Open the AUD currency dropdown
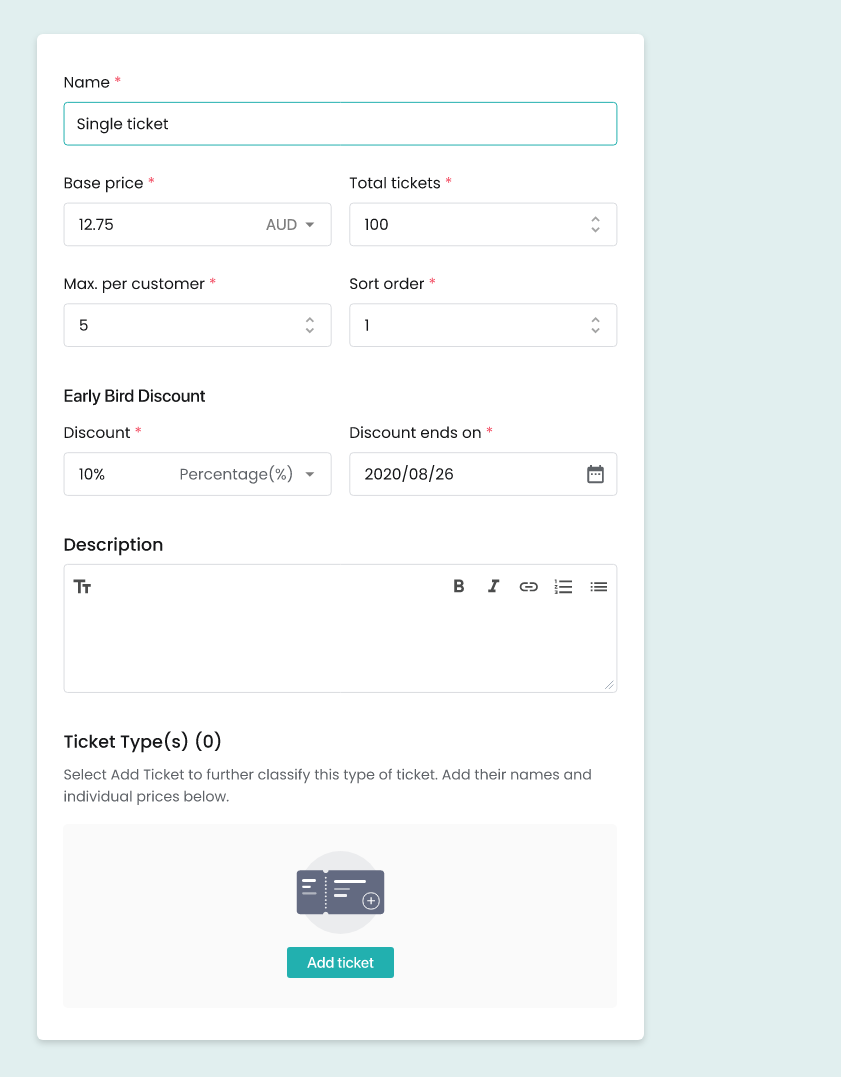Viewport: 841px width, 1077px height. [290, 225]
